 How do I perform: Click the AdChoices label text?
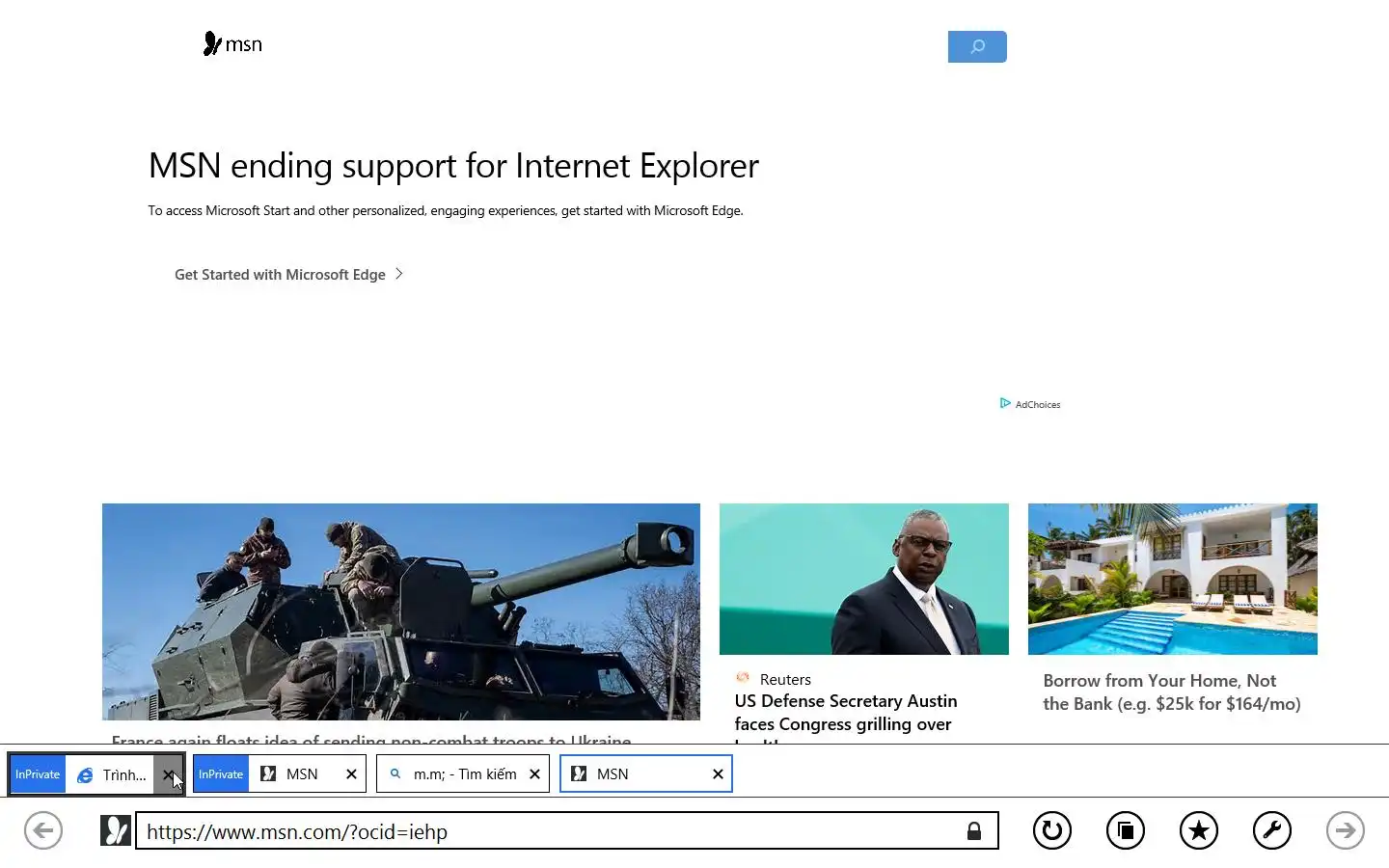pyautogui.click(x=1038, y=405)
